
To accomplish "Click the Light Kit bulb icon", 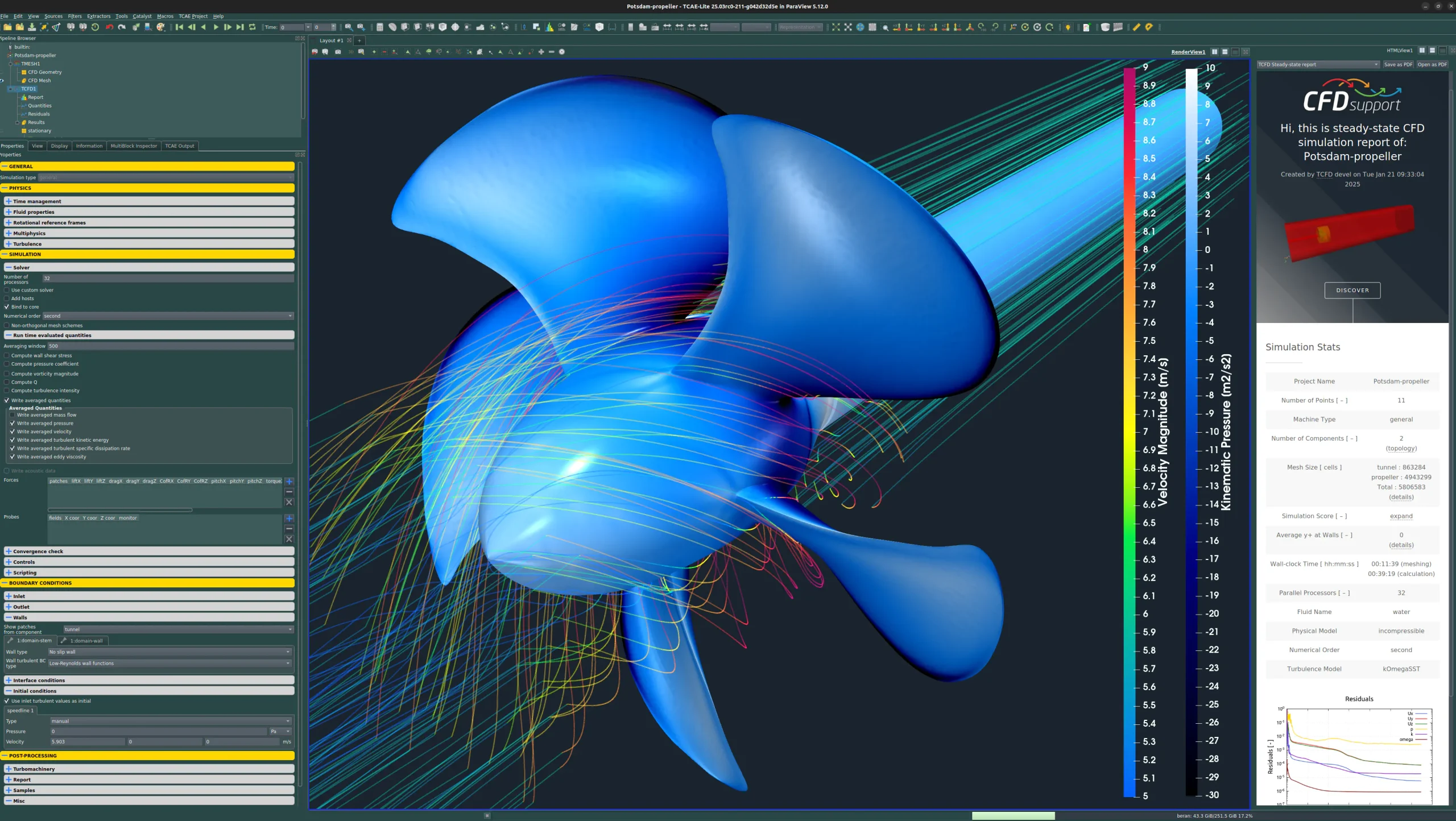I will pyautogui.click(x=1068, y=27).
